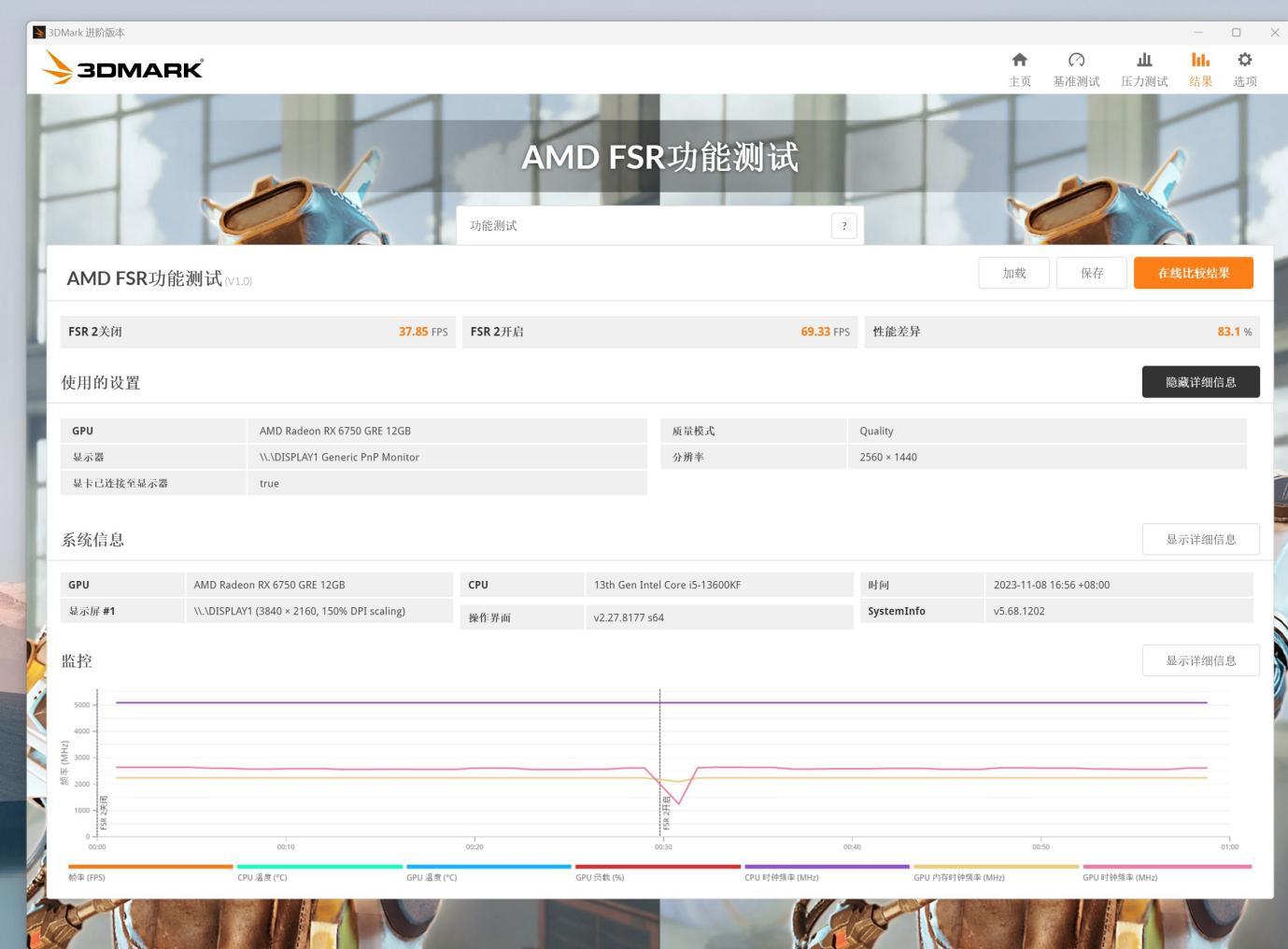The width and height of the screenshot is (1288, 949).
Task: Click the 保存 save button
Action: [x=1091, y=273]
